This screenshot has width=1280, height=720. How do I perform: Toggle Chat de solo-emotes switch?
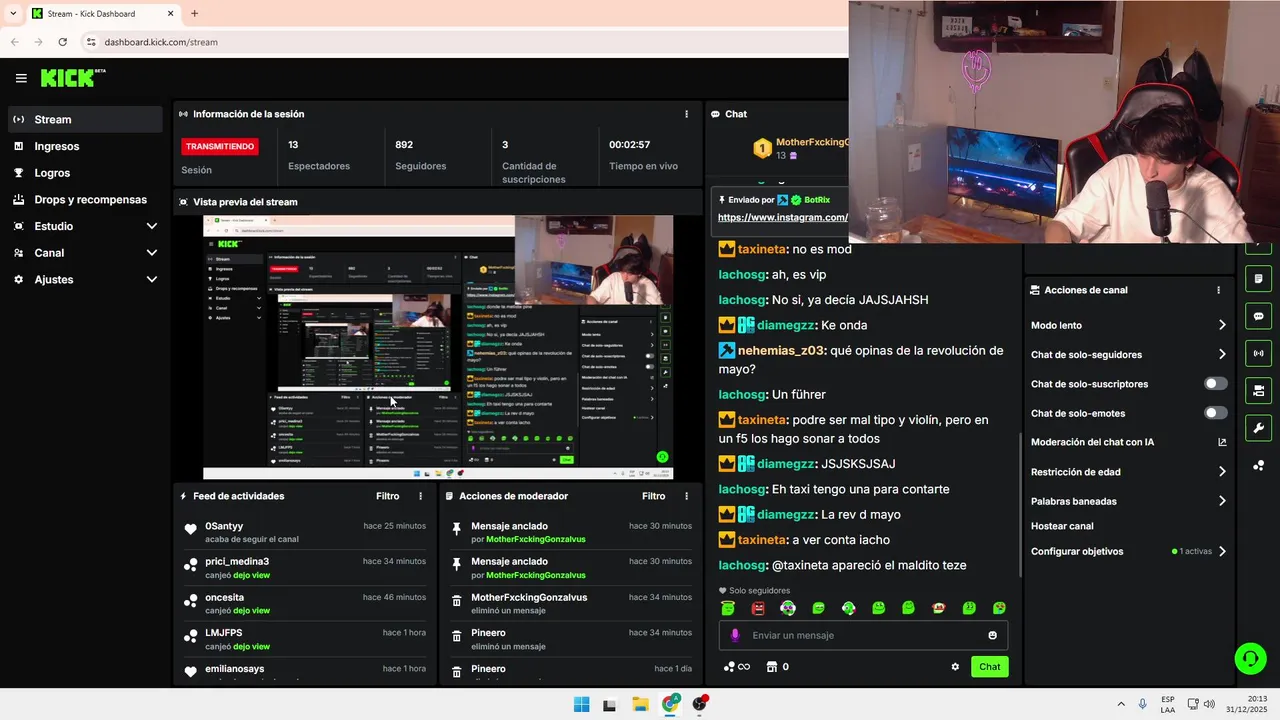pyautogui.click(x=1216, y=413)
